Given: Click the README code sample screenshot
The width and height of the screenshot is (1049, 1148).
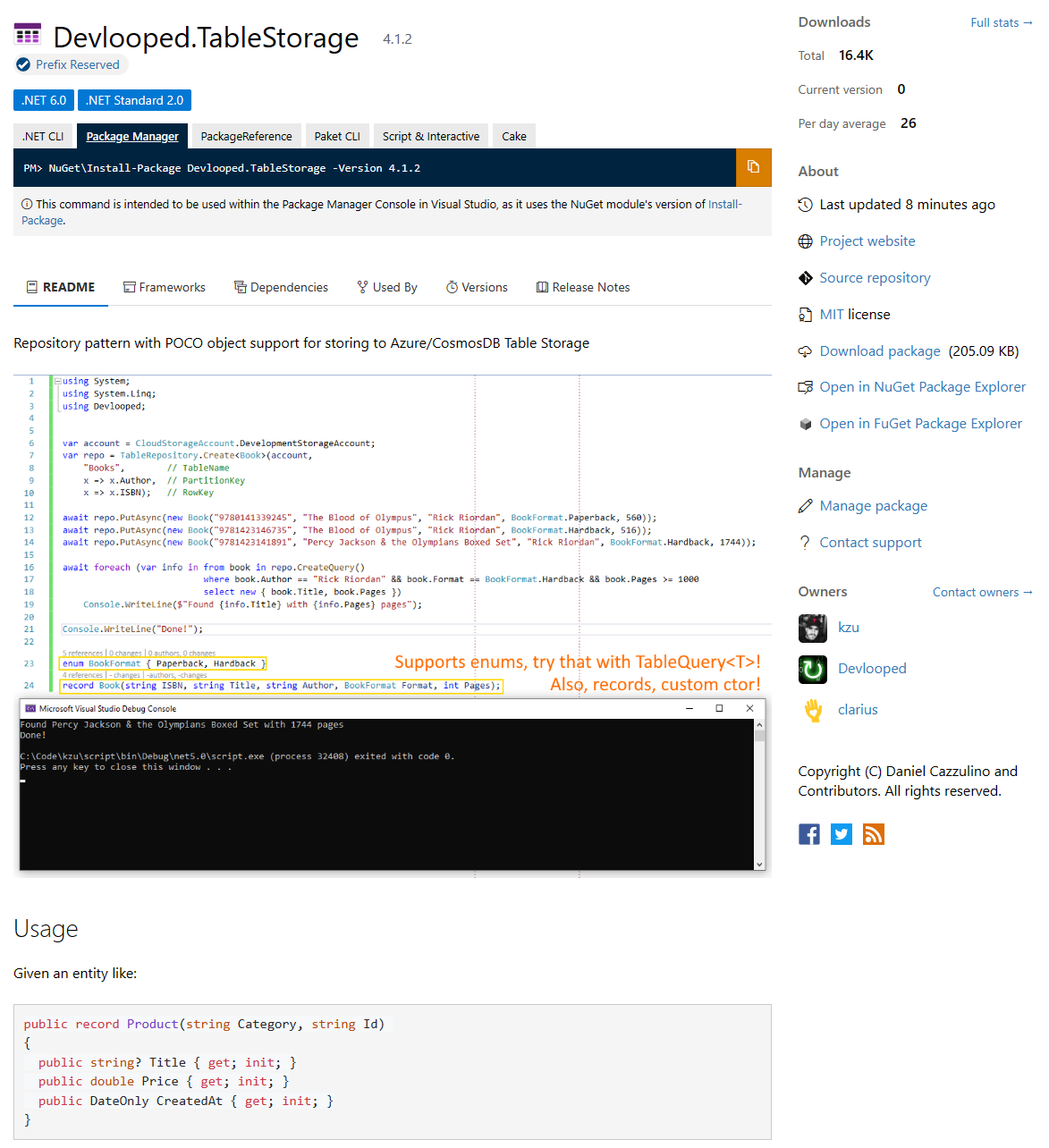Looking at the screenshot, I should [x=393, y=626].
